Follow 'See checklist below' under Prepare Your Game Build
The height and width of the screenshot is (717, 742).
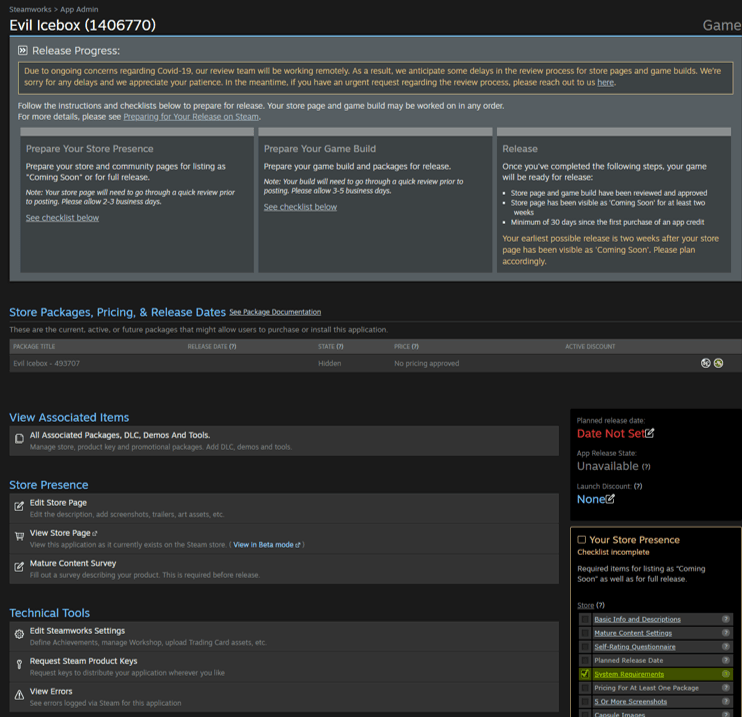[300, 207]
